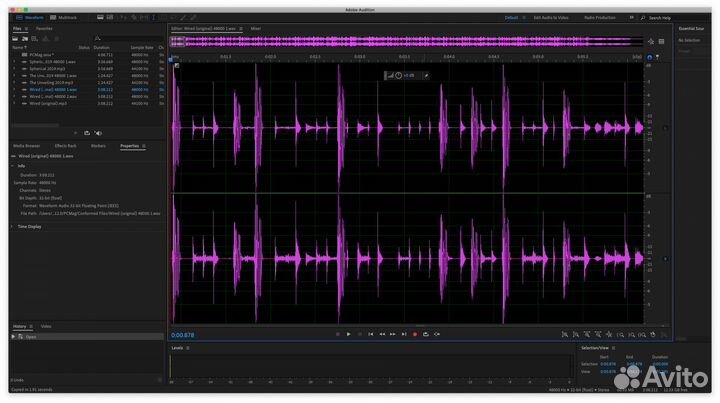Expand the highlighted Wired 48000 1.wav row
Screen dimensions: 720x403
click(x=14, y=90)
